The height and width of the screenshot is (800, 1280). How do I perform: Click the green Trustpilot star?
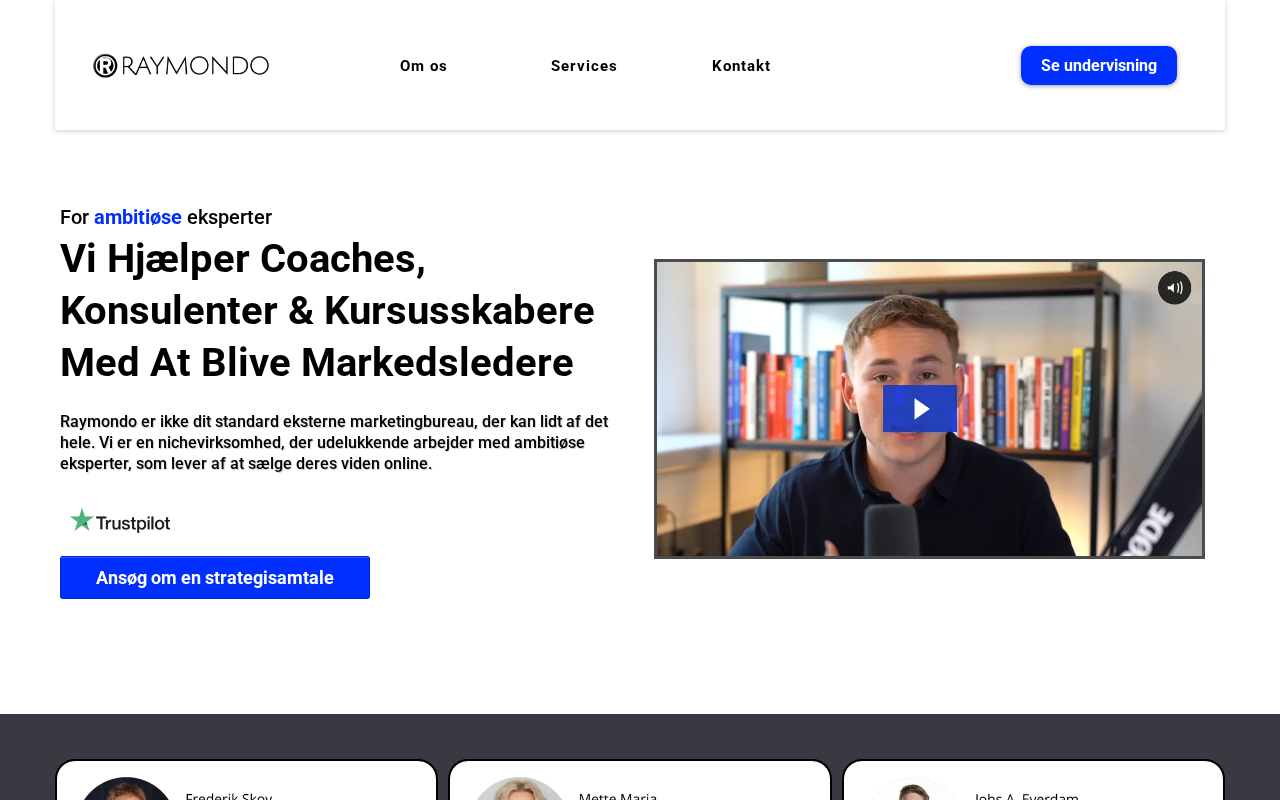[x=82, y=520]
